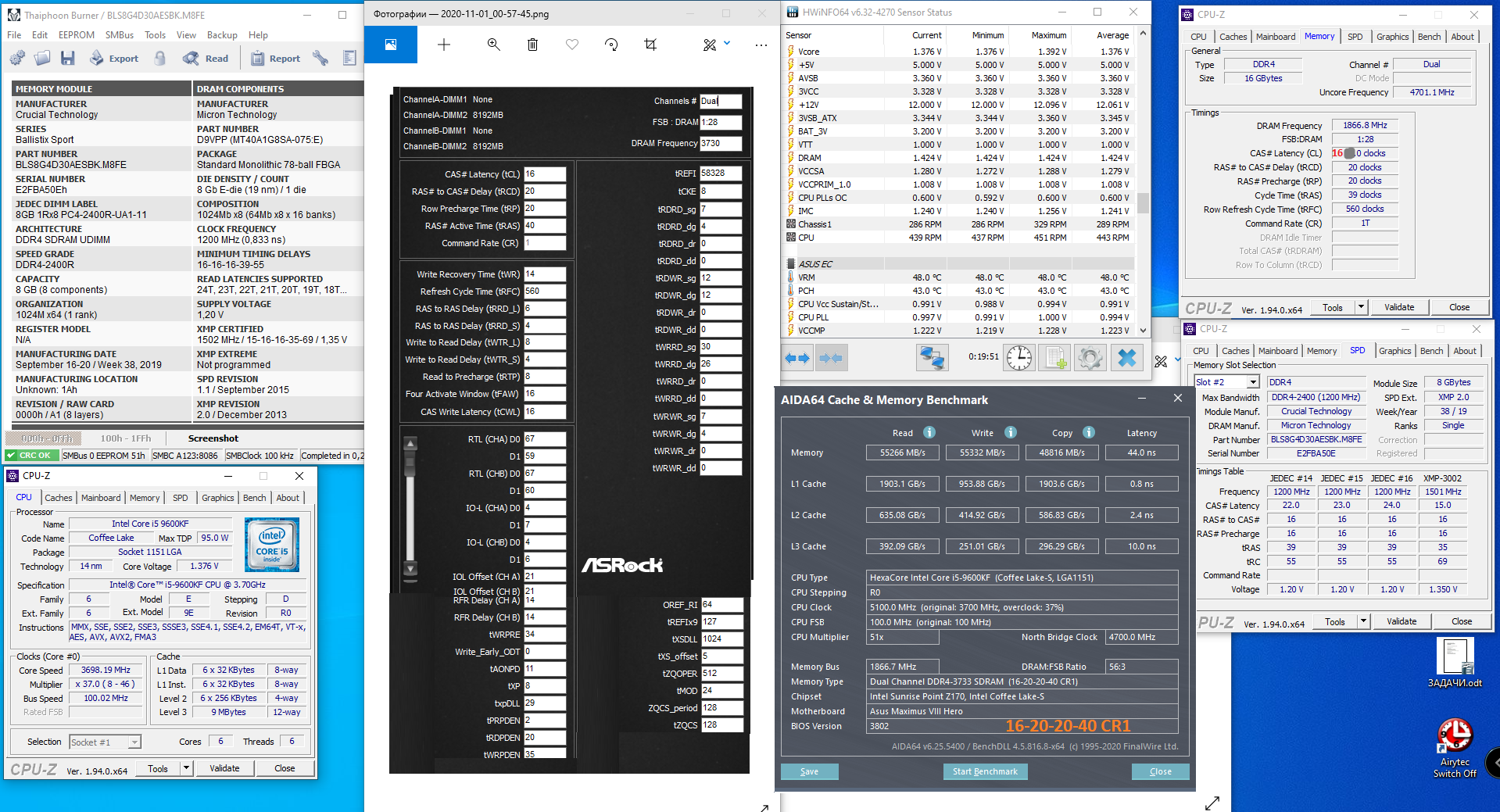Click the CPU PLLs OC sensor row in HWiNFO64
Image resolution: width=1500 pixels, height=812 pixels.
(x=959, y=198)
